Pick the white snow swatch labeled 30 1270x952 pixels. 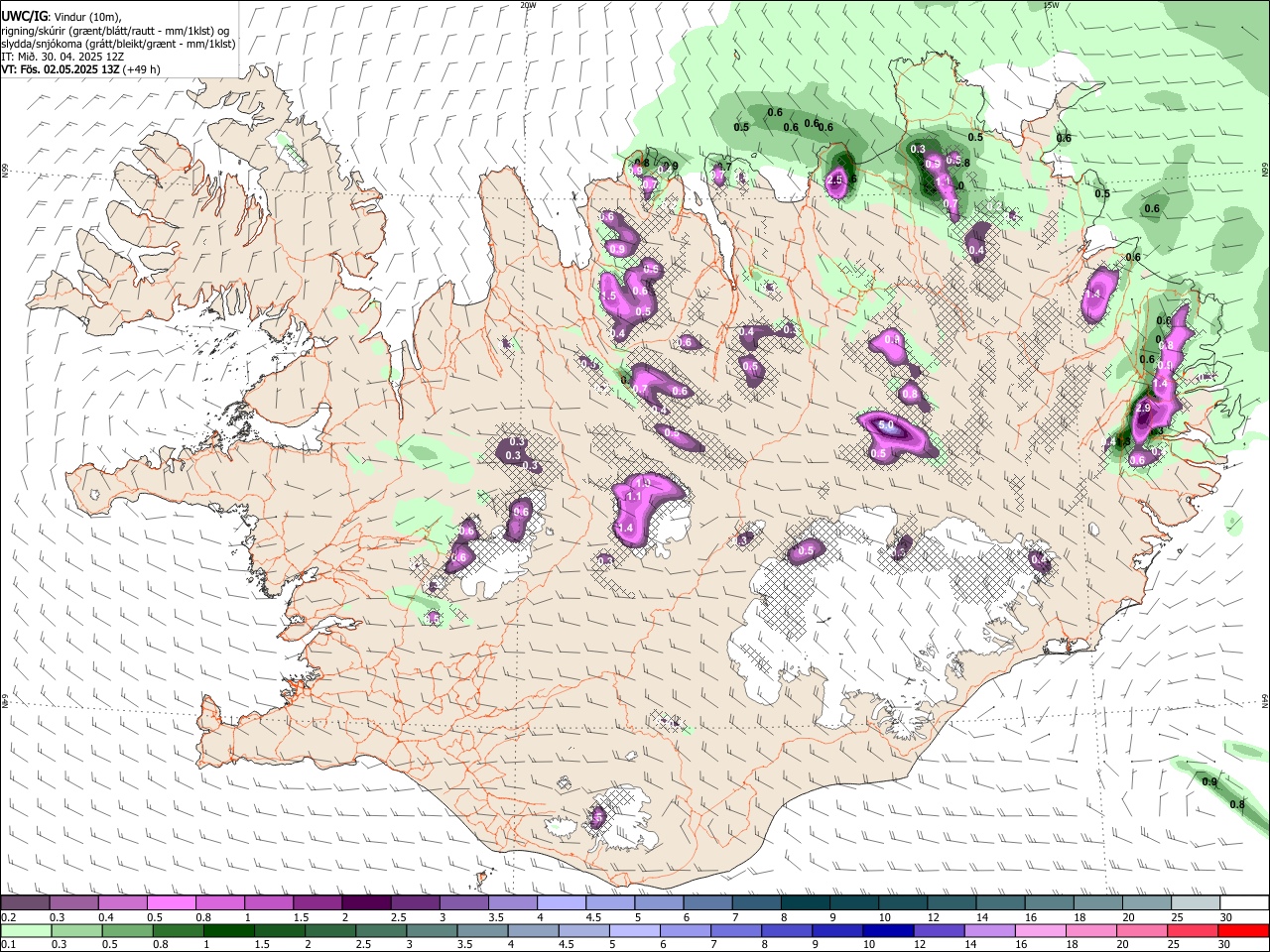coord(1244,903)
